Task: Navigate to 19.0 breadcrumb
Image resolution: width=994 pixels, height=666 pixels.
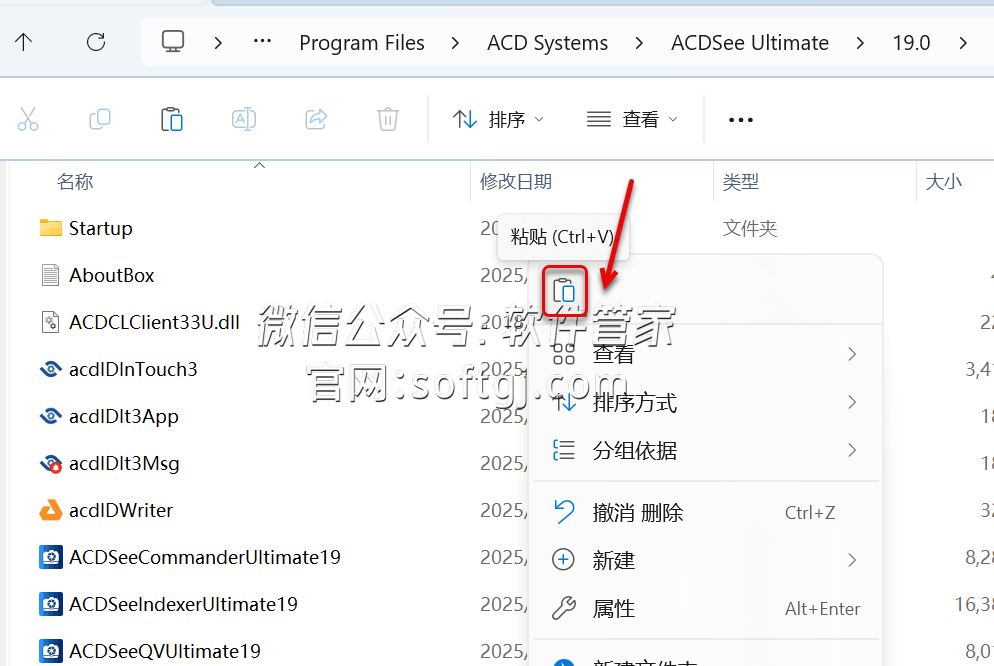Action: point(911,42)
